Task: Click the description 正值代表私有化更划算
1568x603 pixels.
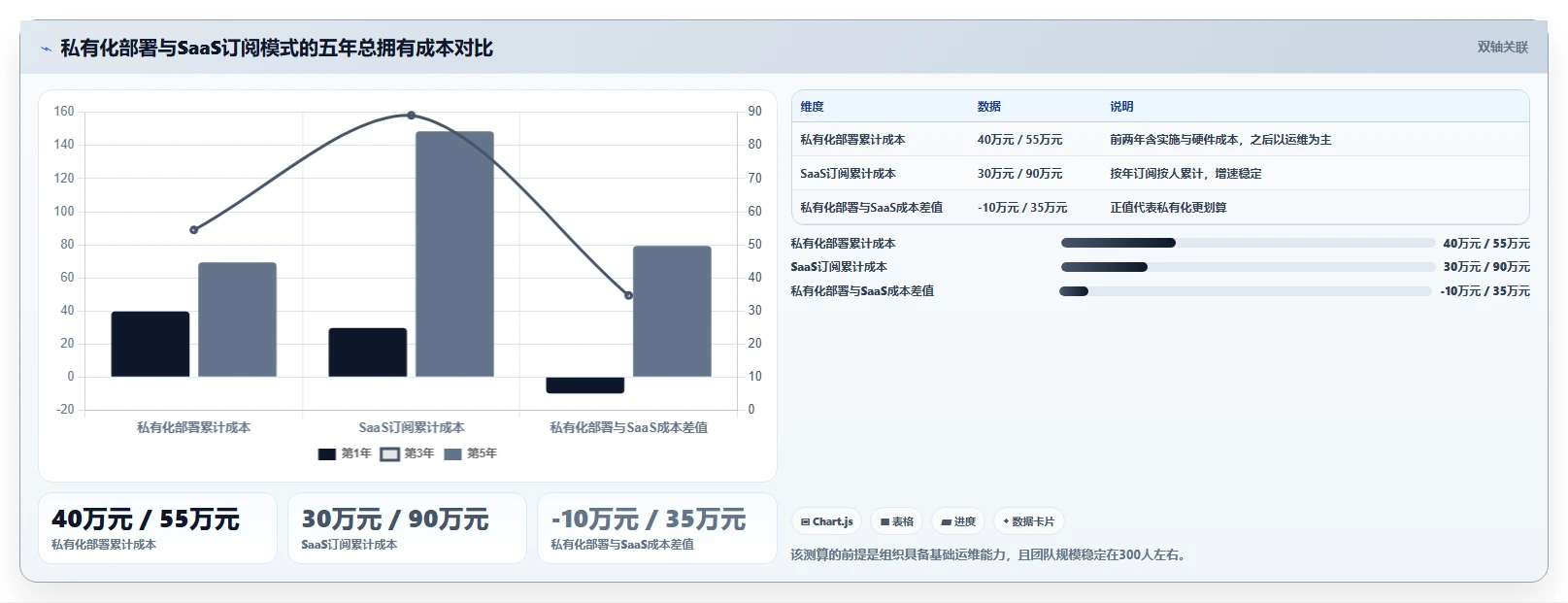Action: coord(1168,208)
